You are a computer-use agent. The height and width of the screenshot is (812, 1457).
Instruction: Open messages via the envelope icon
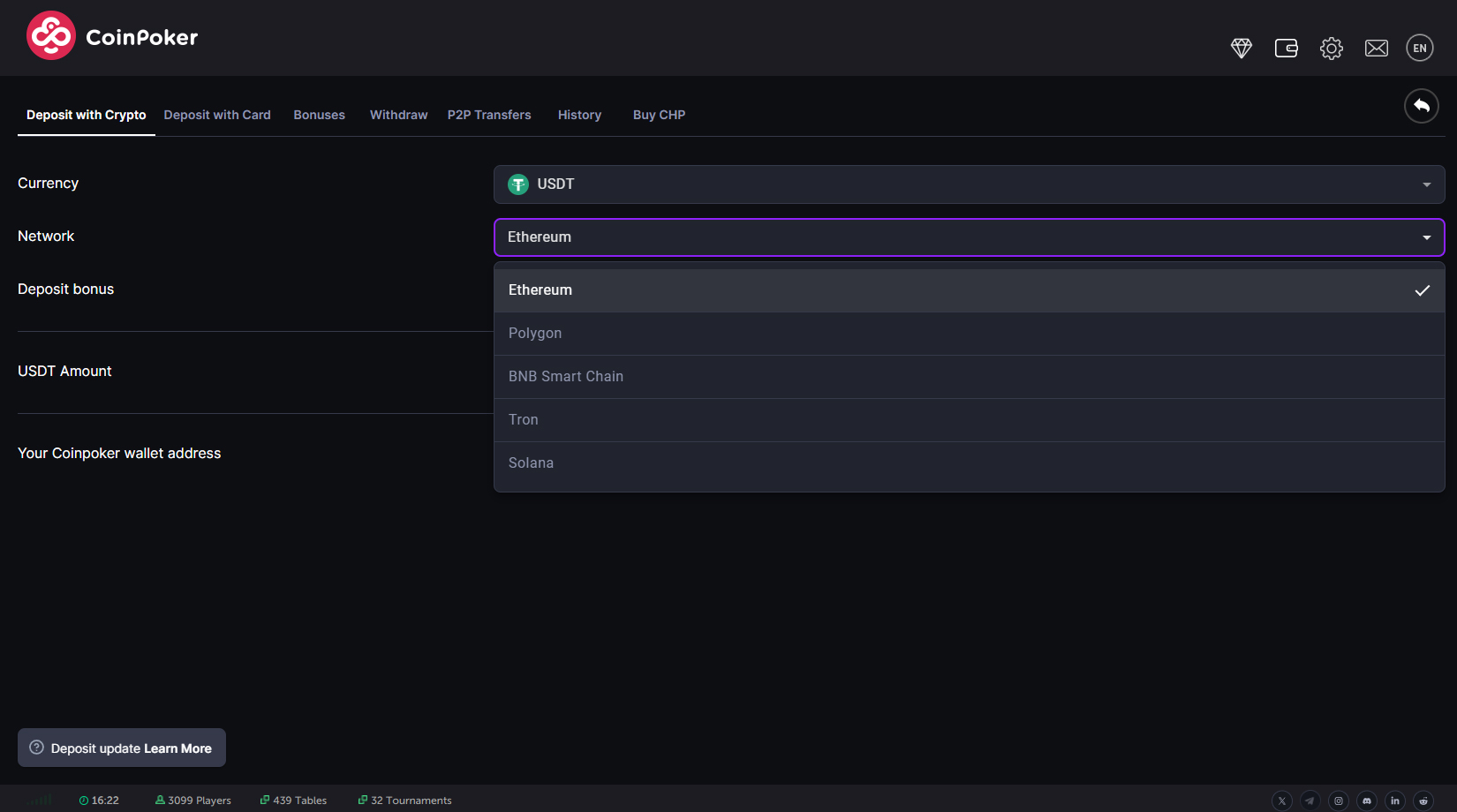(1376, 49)
